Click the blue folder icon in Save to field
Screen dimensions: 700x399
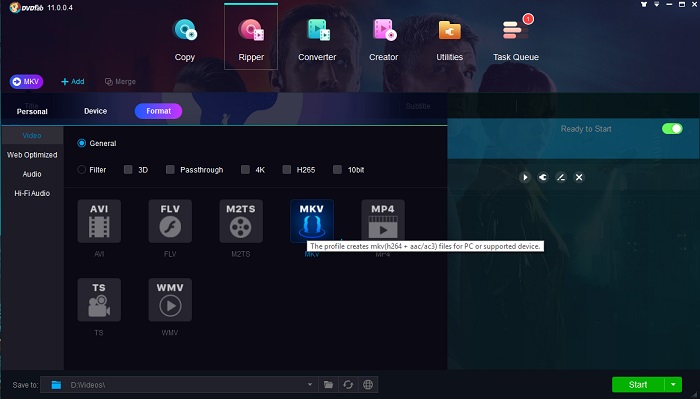point(56,385)
